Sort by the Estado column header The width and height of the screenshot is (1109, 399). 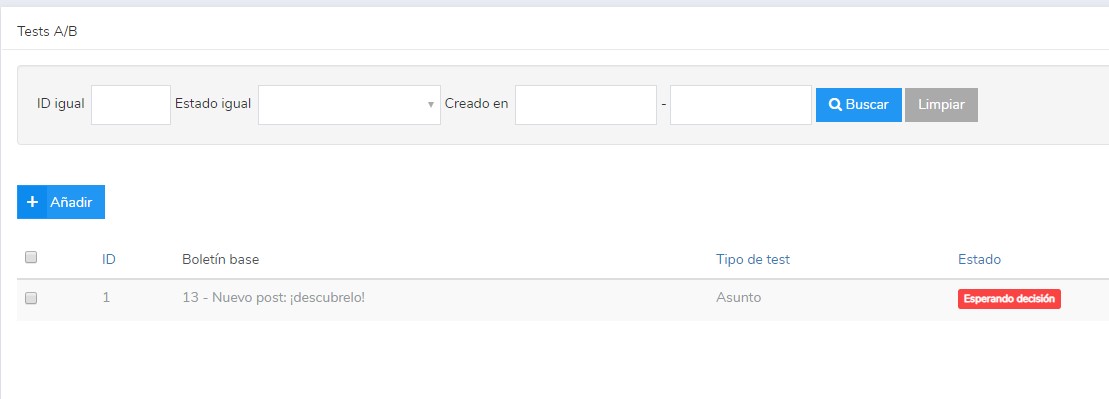(980, 260)
